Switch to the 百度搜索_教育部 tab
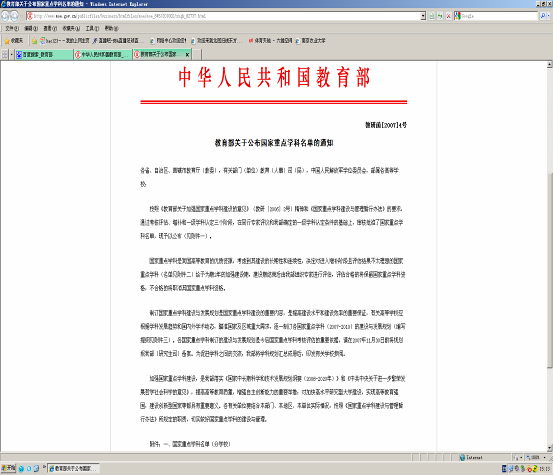The width and height of the screenshot is (553, 475). [44, 54]
